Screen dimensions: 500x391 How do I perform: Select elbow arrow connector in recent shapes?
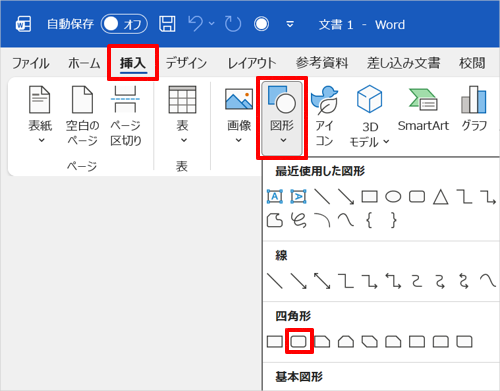tap(488, 197)
